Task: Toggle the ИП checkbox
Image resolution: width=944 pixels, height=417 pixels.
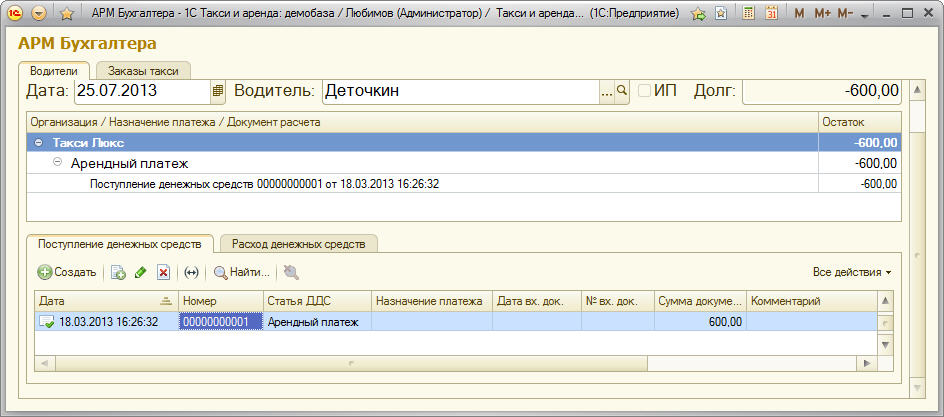Action: pos(645,91)
